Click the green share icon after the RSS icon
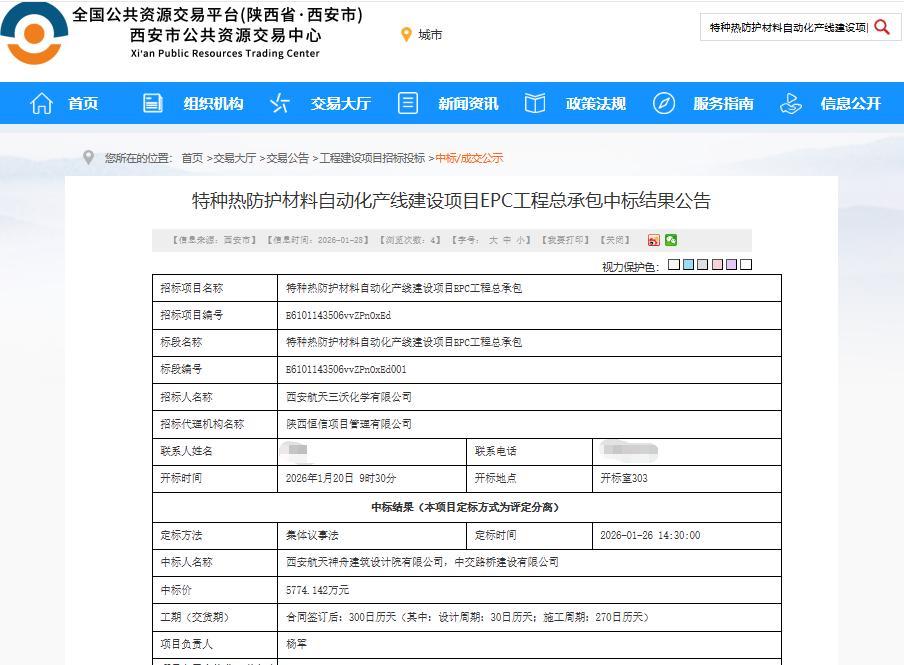This screenshot has height=665, width=904. tap(672, 240)
